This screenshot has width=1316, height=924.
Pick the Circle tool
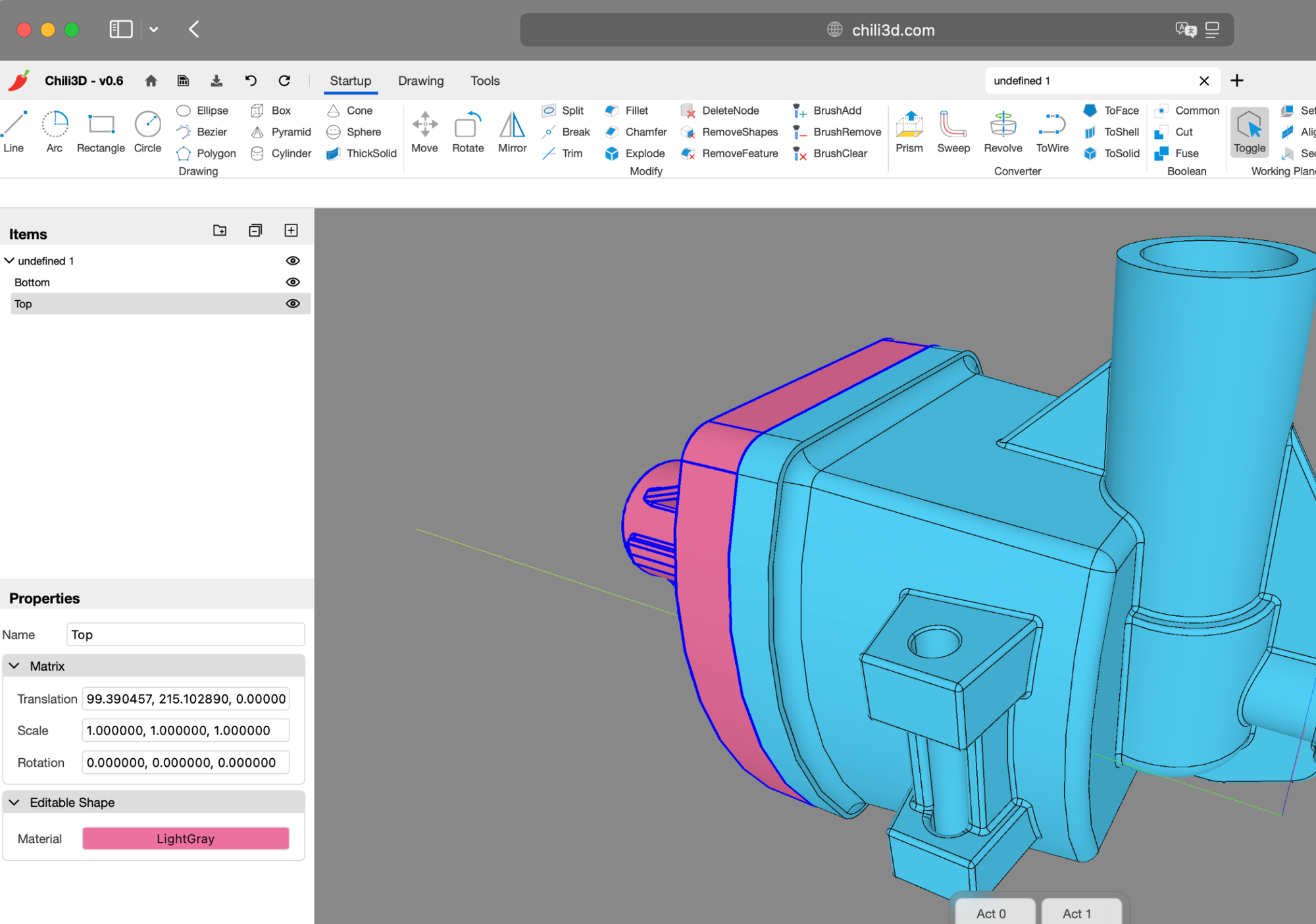pos(147,132)
